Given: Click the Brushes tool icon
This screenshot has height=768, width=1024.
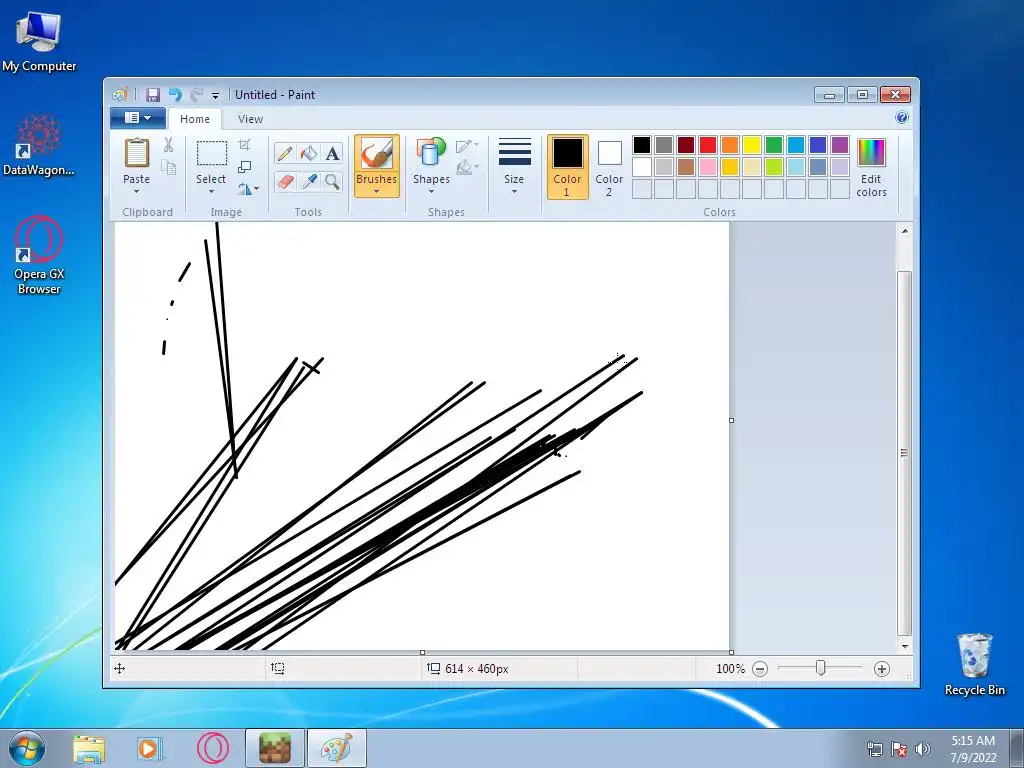Looking at the screenshot, I should pyautogui.click(x=377, y=154).
